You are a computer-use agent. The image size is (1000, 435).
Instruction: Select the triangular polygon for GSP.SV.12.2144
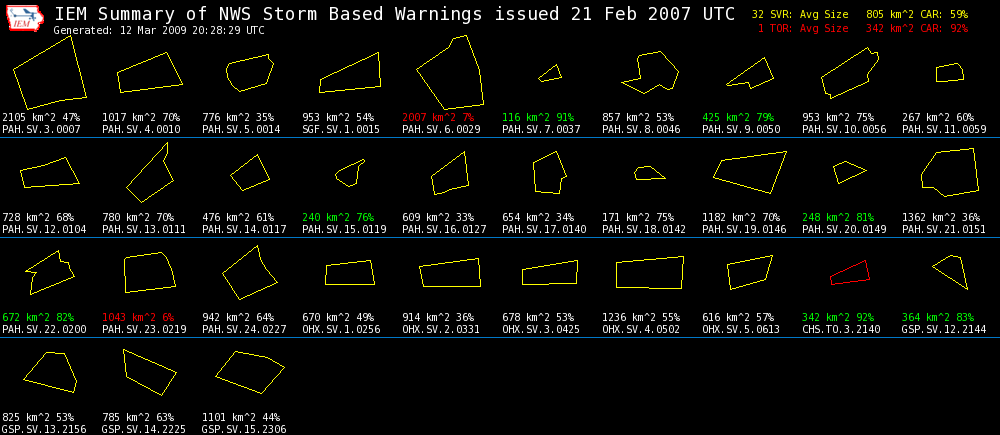click(x=952, y=270)
